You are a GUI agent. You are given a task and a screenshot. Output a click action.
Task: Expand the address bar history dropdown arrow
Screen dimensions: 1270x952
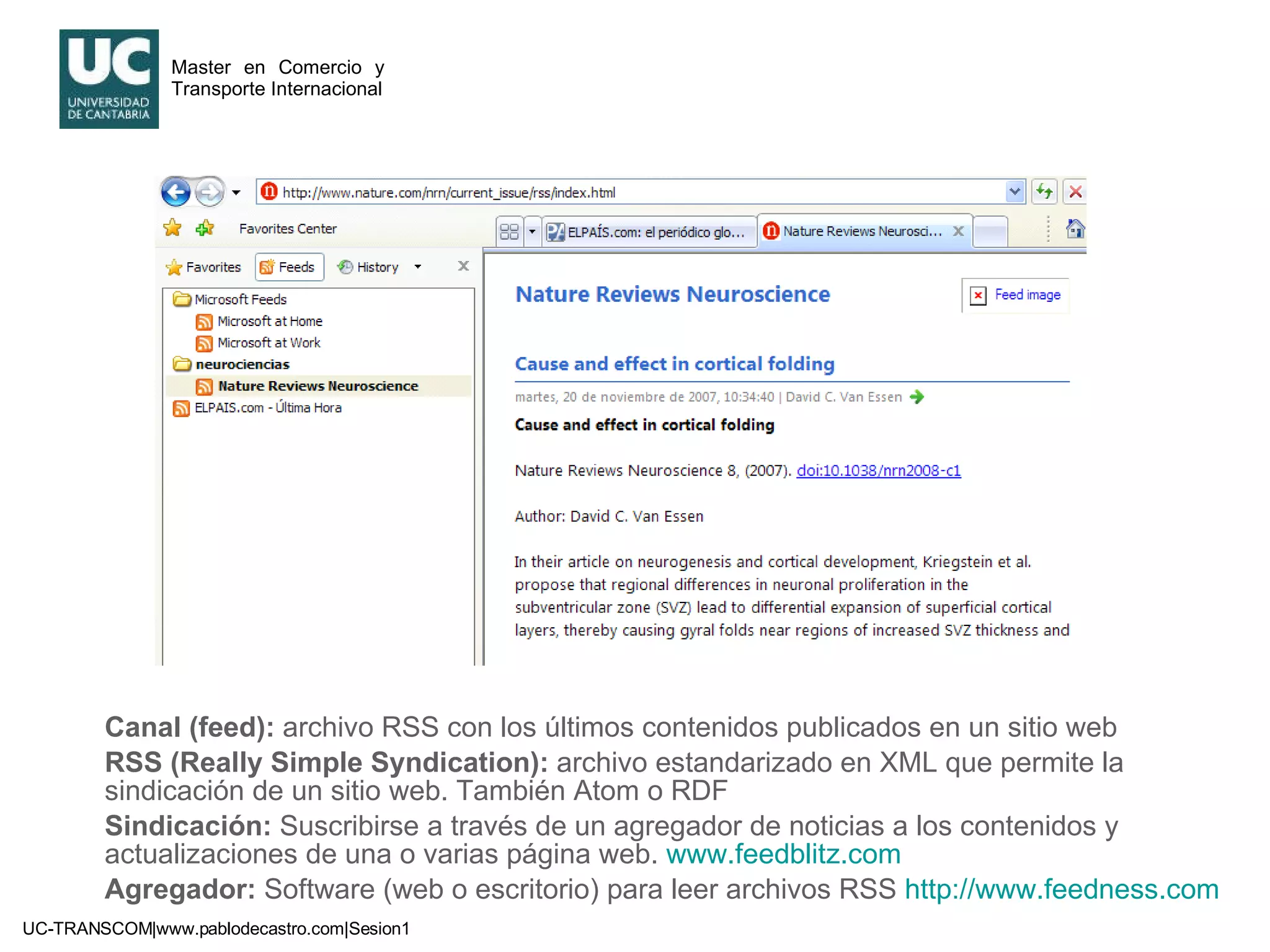[1015, 192]
